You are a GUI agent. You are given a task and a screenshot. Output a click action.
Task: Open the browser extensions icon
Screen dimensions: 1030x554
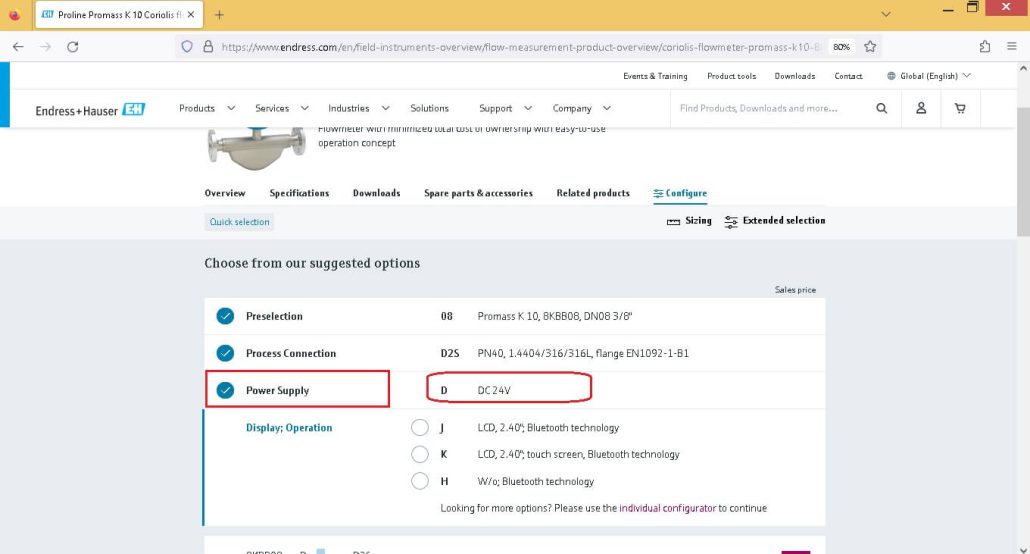tap(985, 47)
